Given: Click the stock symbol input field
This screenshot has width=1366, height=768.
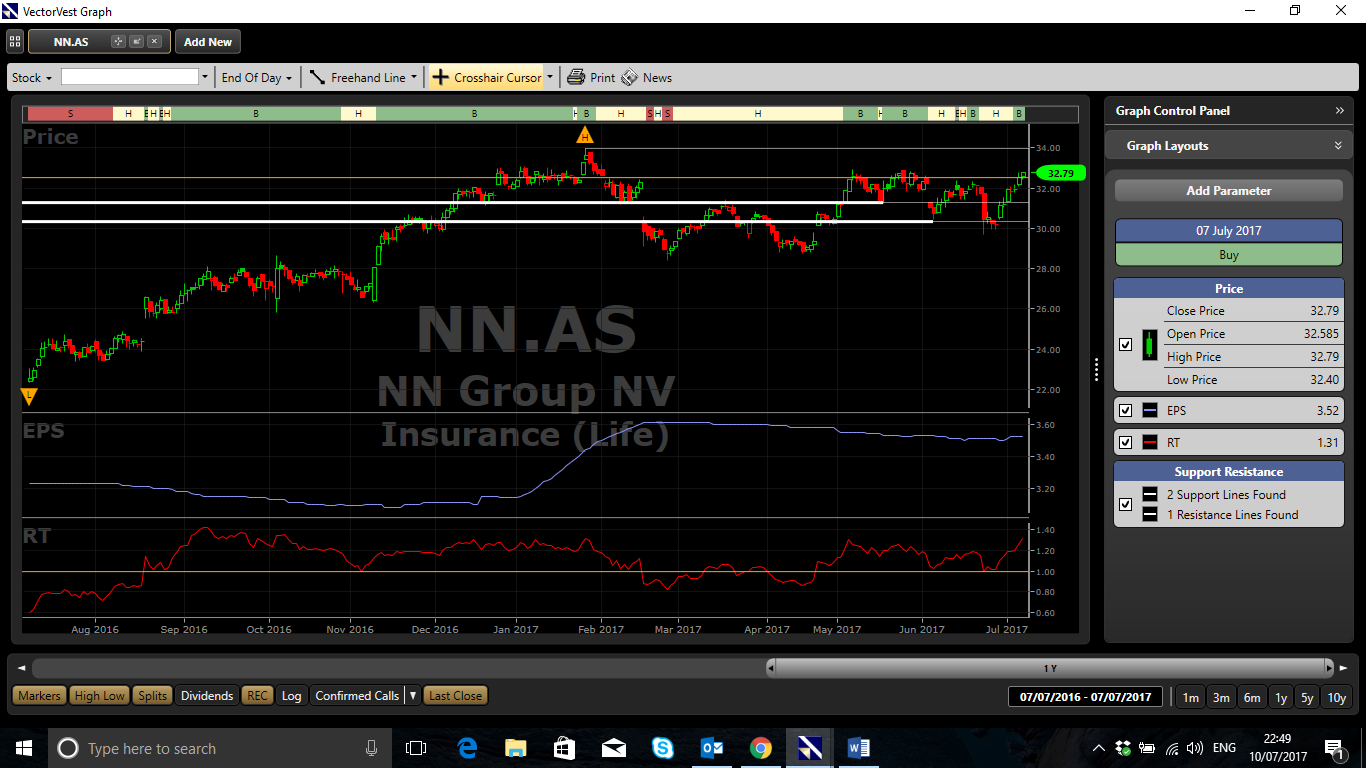Looking at the screenshot, I should tap(130, 77).
